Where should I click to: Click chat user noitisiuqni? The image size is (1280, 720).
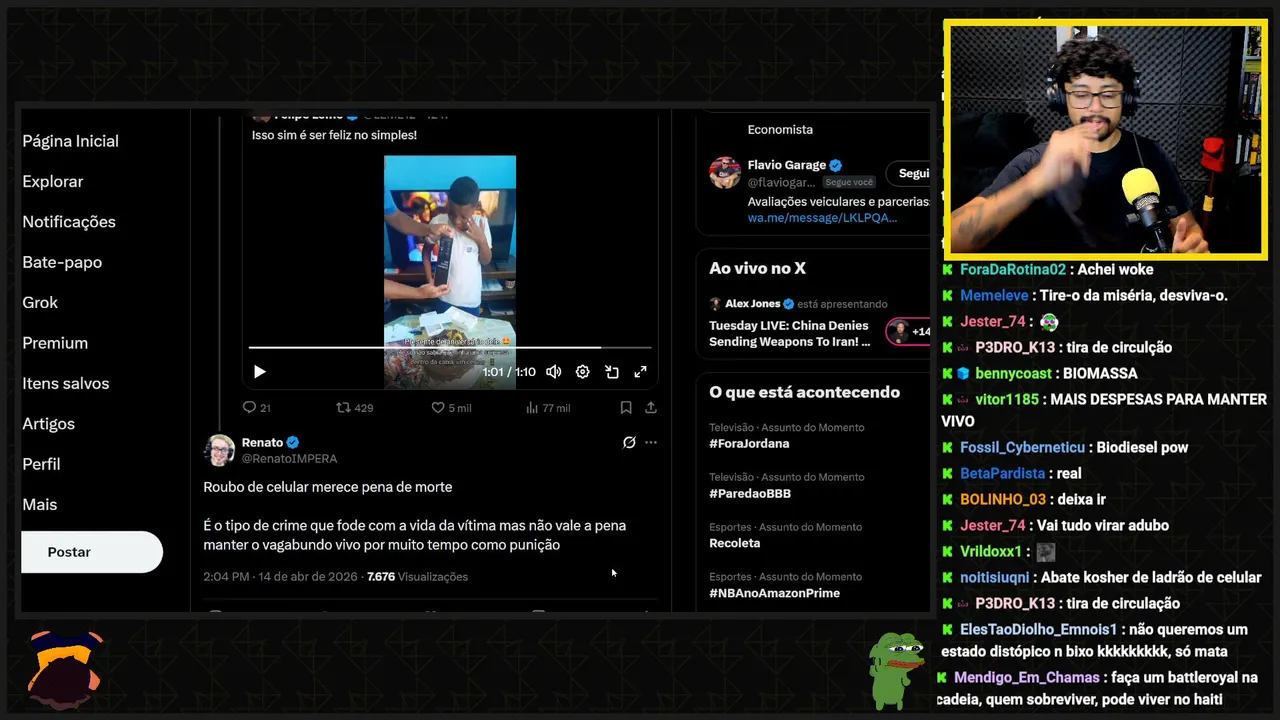point(994,578)
